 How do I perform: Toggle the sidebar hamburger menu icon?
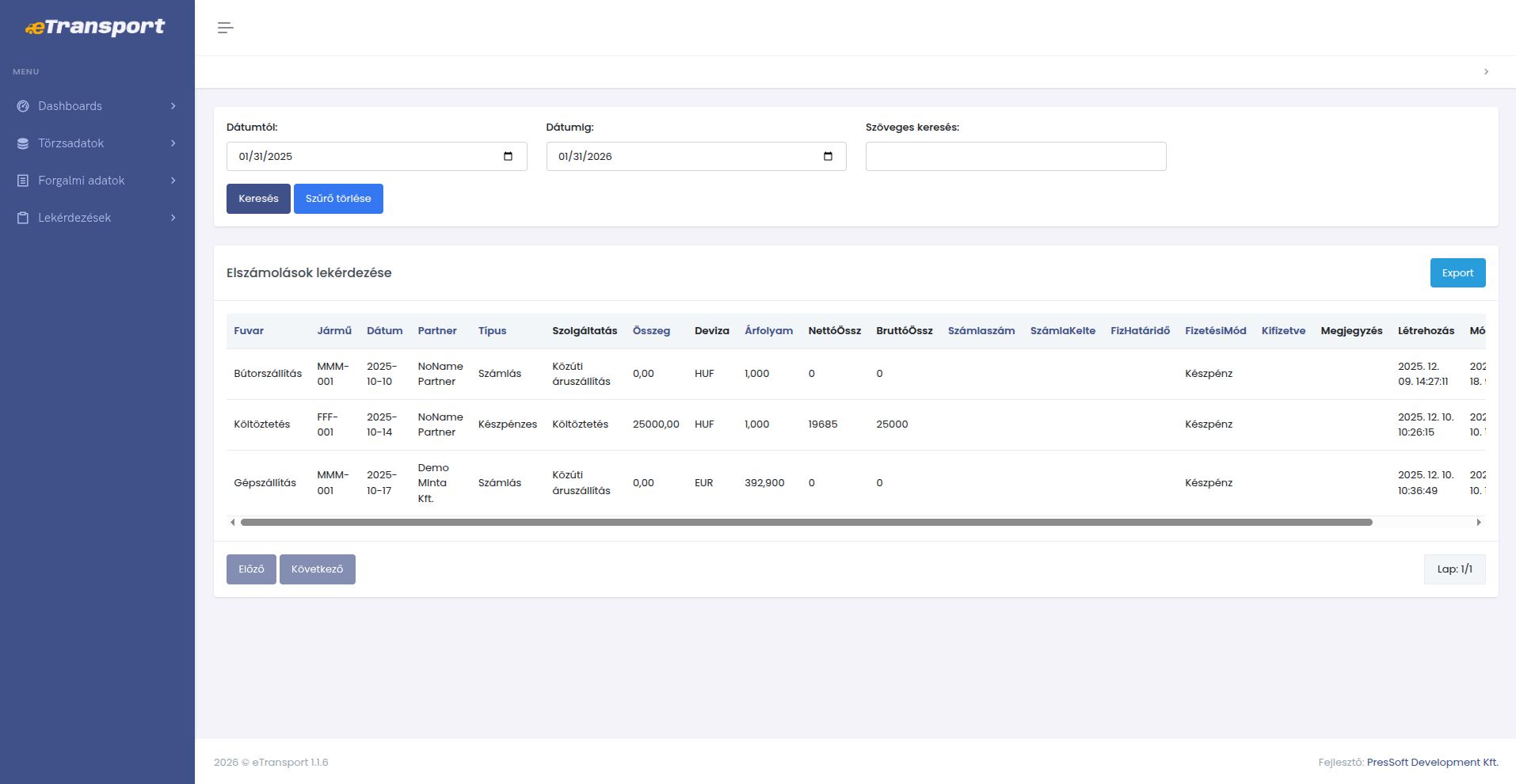coord(225,28)
